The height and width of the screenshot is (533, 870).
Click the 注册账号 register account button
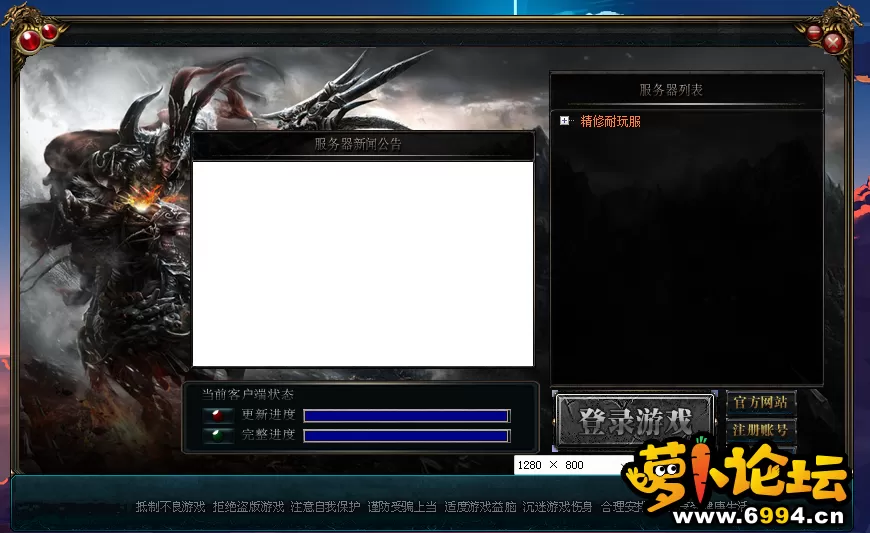pos(761,429)
